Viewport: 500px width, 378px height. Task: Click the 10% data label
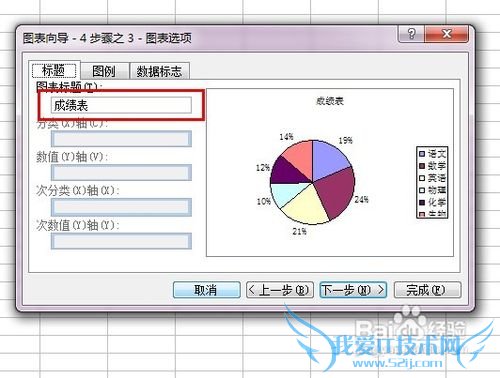pos(264,201)
